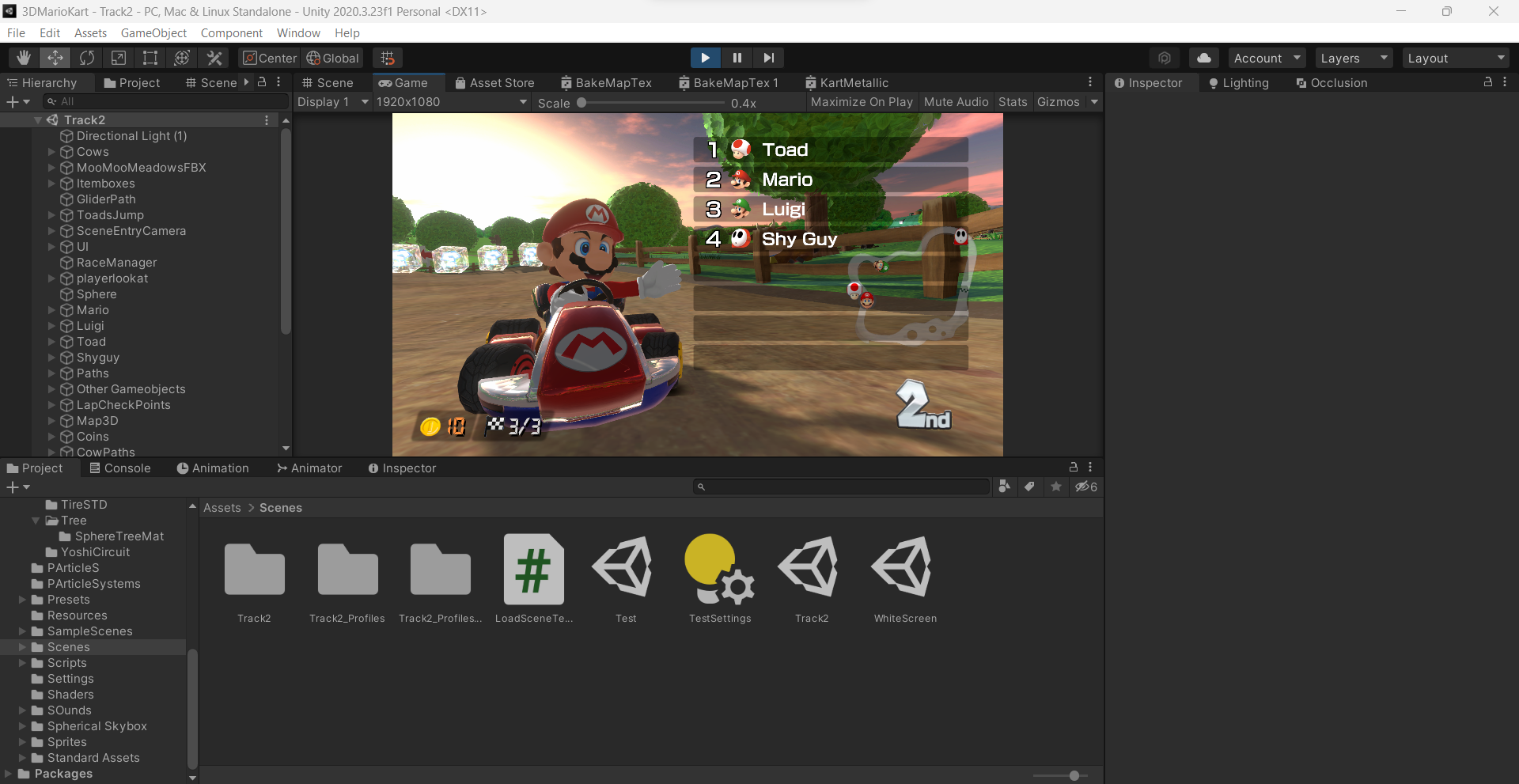1519x784 pixels.
Task: Expand the Packages folder
Action: click(9, 774)
